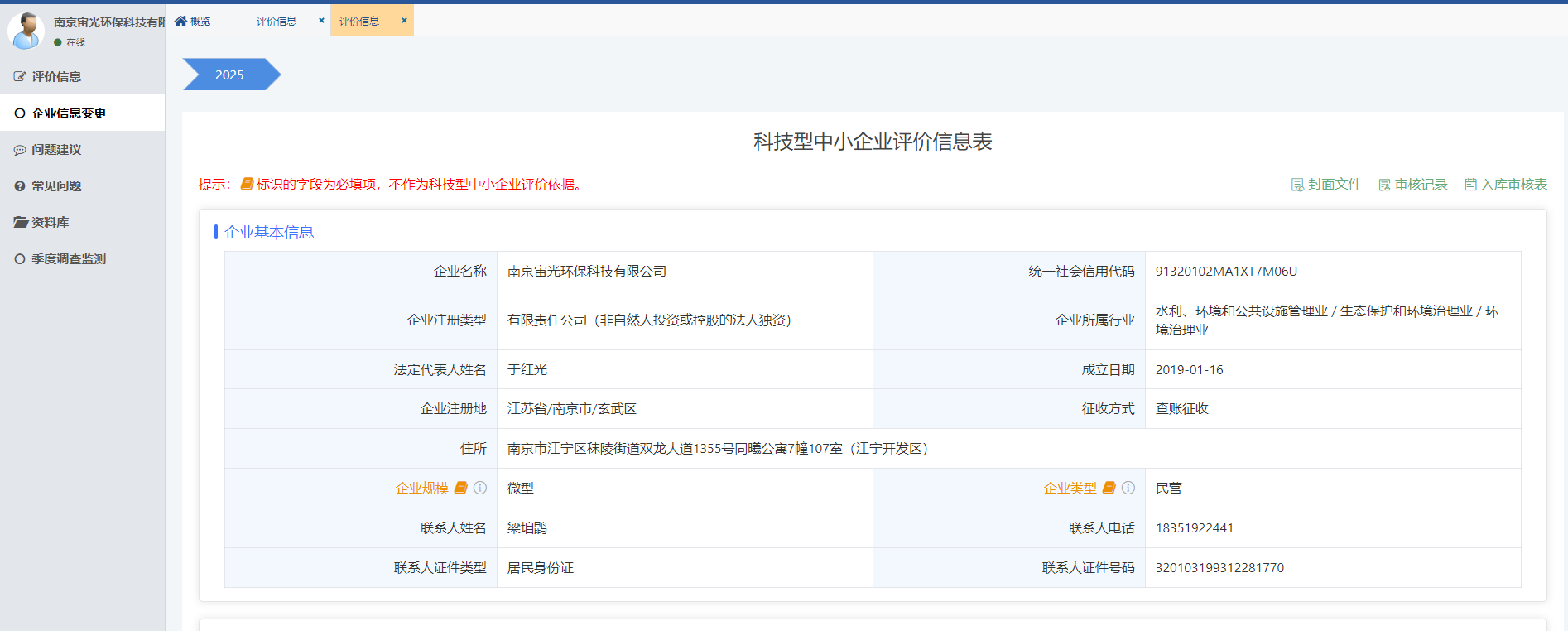Switch to the first 评价信息 tab
Image resolution: width=1568 pixels, height=631 pixels.
277,22
